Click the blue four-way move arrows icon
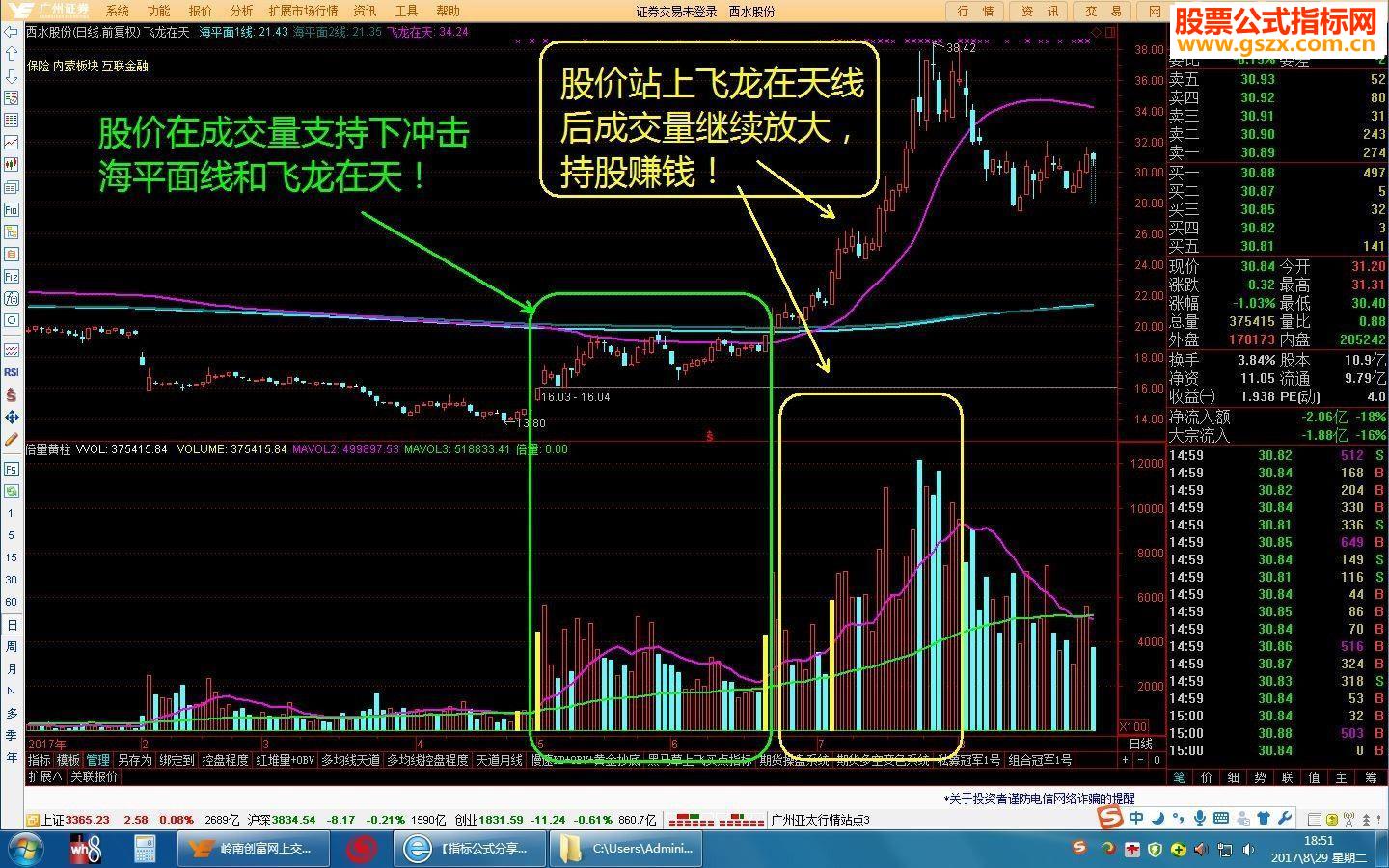The width and height of the screenshot is (1389, 868). point(12,417)
